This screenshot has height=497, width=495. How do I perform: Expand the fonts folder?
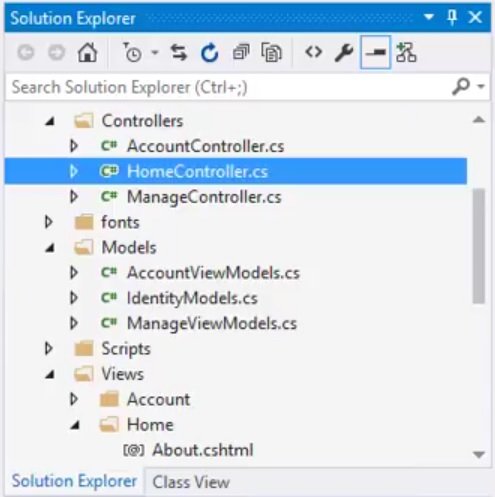pyautogui.click(x=49, y=222)
